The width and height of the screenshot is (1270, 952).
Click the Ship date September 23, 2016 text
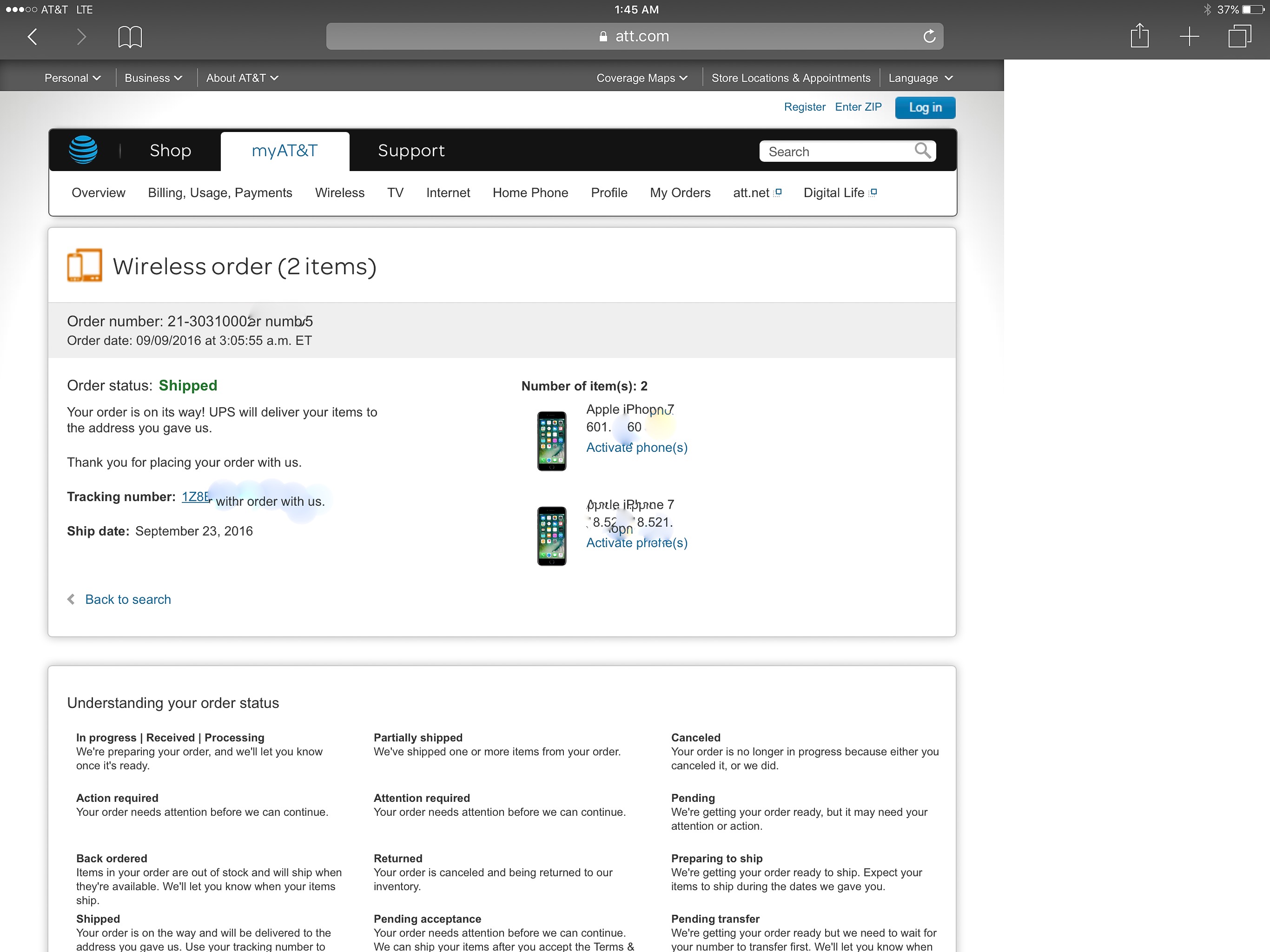(x=159, y=531)
